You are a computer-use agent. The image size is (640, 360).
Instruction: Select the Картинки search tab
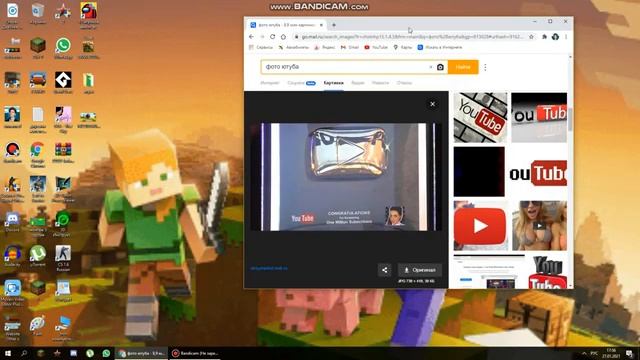point(333,83)
